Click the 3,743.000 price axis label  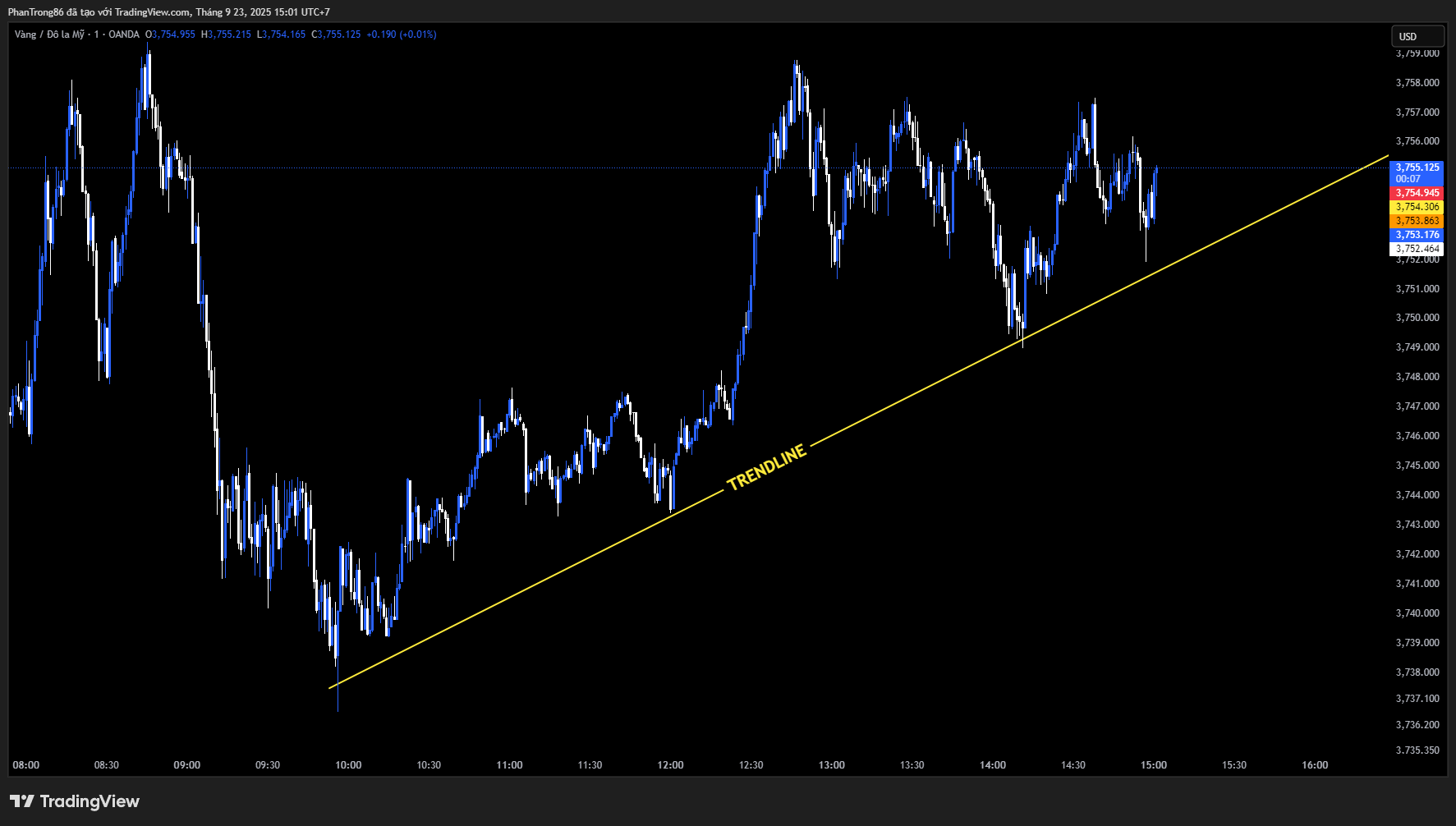pos(1417,525)
